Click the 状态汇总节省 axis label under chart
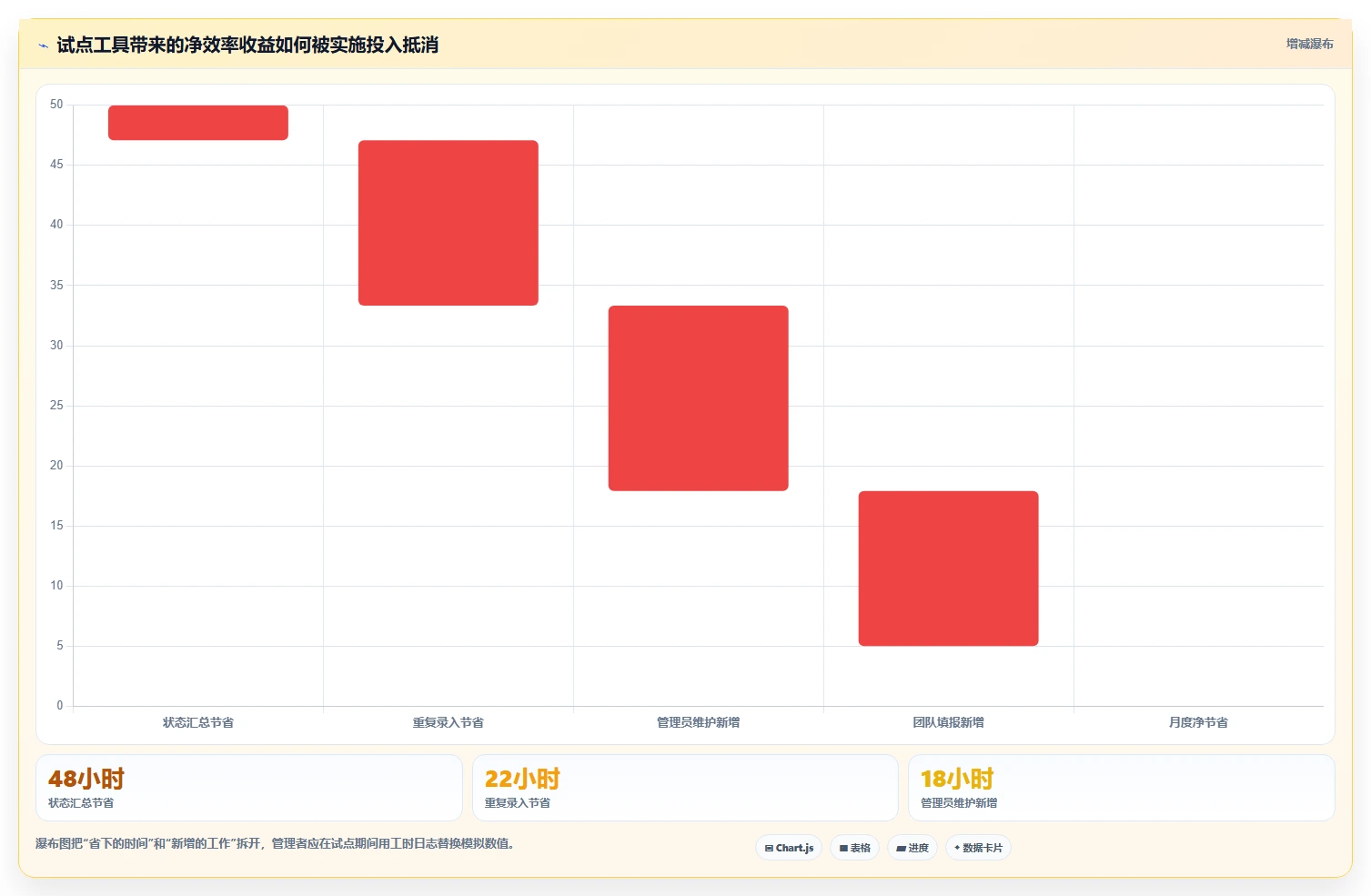The height and width of the screenshot is (896, 1371). tap(198, 722)
